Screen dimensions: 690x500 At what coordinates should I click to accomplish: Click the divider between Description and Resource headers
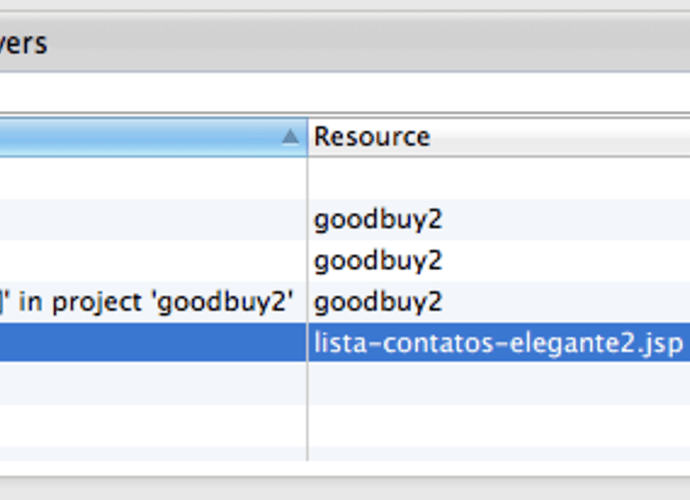[308, 137]
